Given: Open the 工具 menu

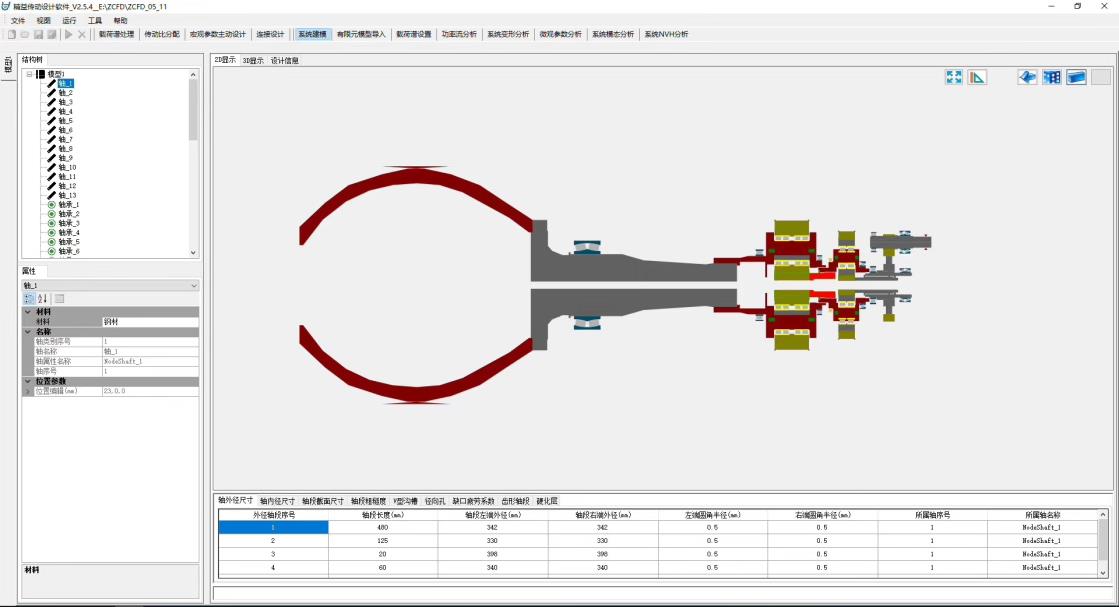Looking at the screenshot, I should (95, 20).
